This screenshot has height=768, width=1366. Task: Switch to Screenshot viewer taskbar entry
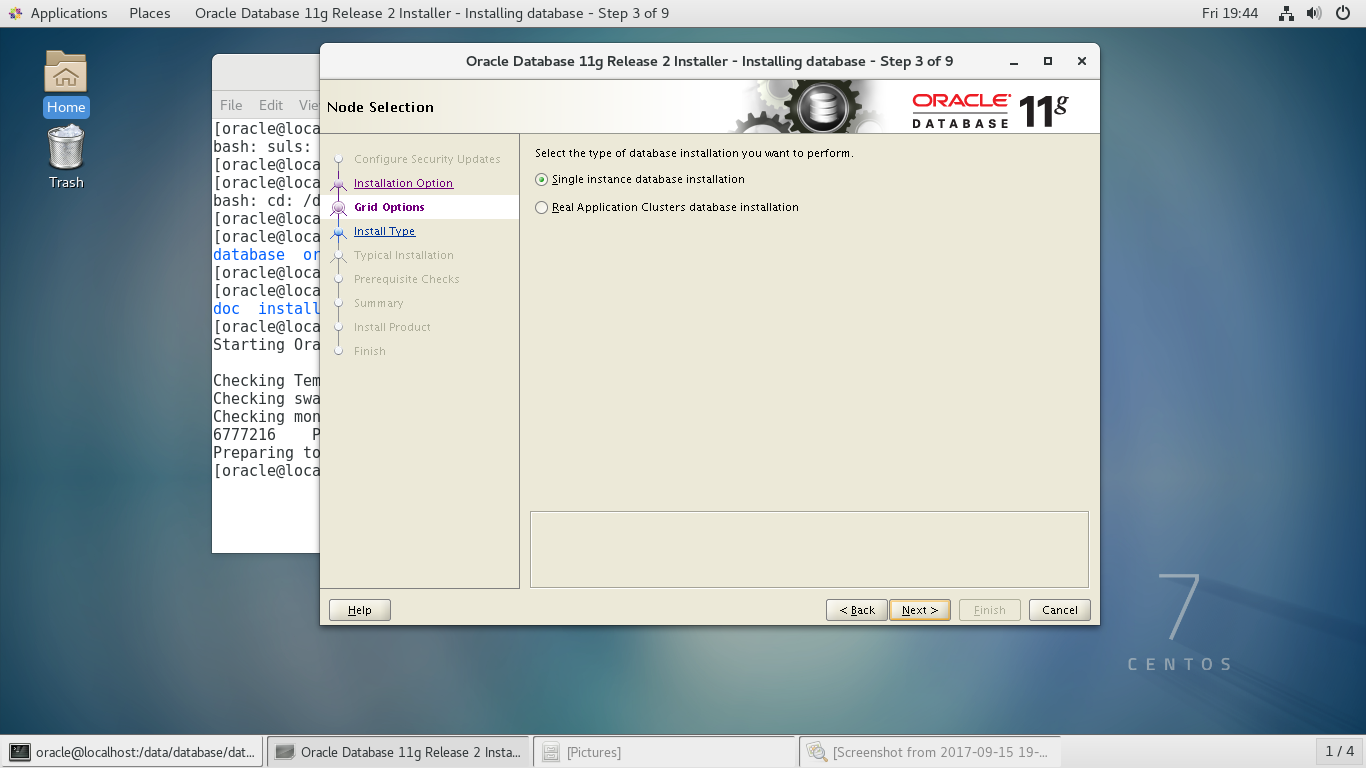(930, 752)
